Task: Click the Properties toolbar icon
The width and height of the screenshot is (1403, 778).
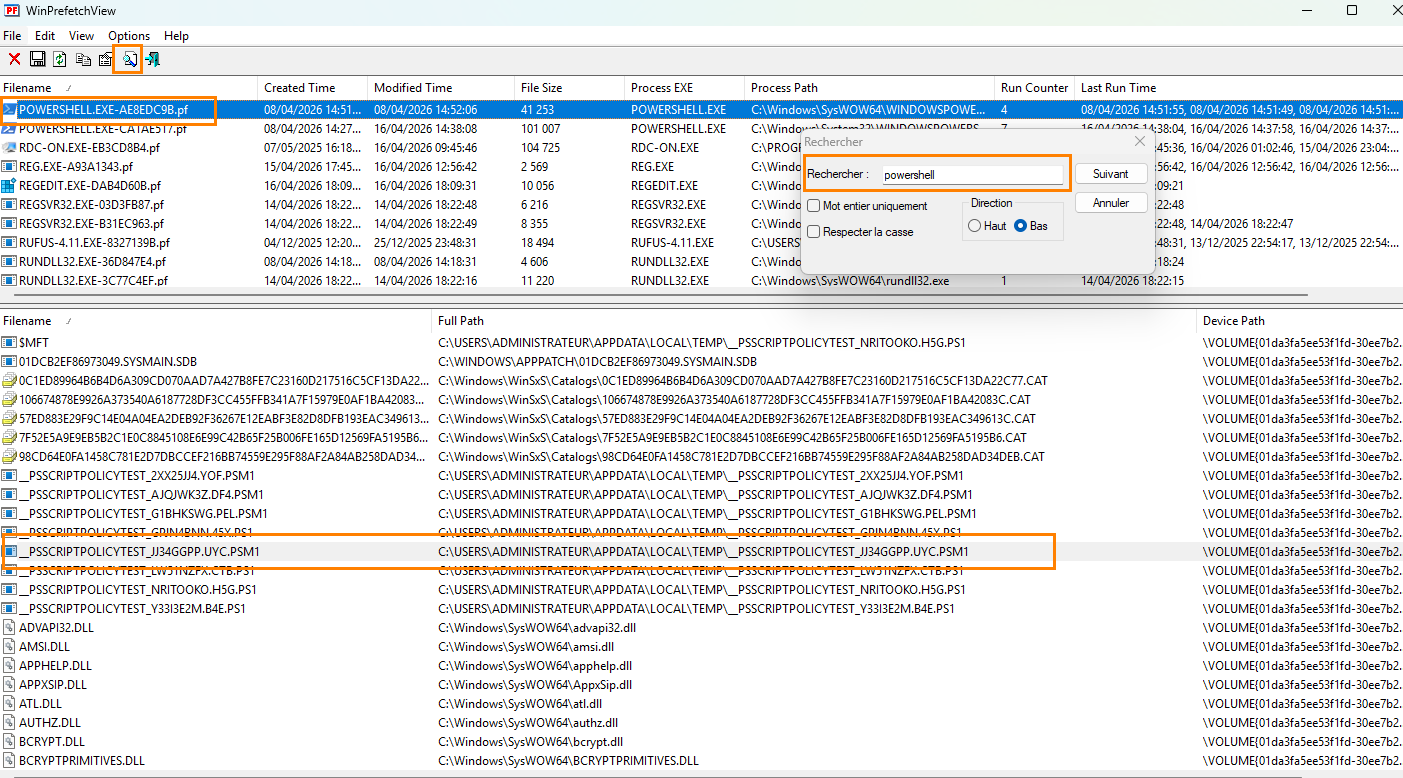Action: click(105, 60)
